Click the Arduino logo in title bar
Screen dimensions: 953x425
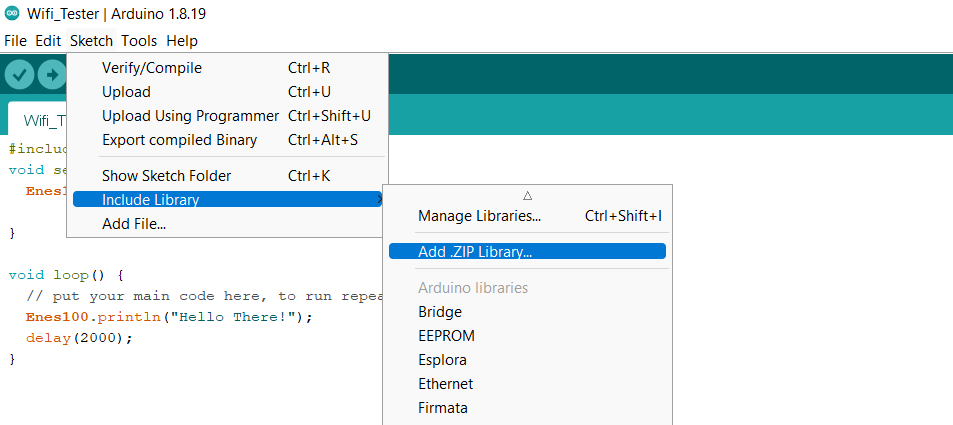(12, 13)
